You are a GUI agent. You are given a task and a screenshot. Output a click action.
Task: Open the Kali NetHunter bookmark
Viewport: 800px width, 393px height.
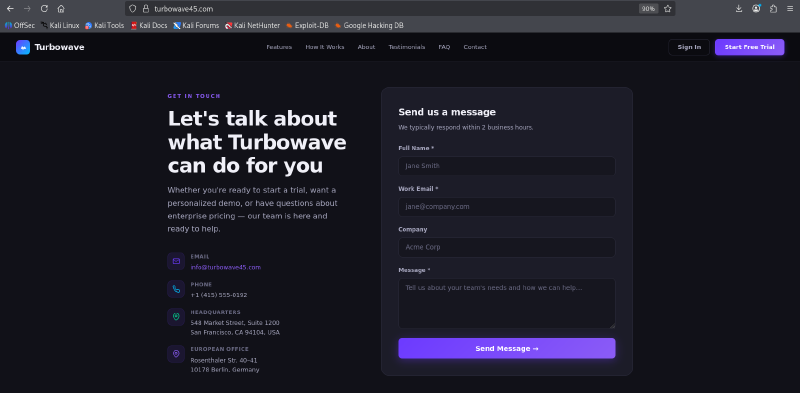coord(253,25)
